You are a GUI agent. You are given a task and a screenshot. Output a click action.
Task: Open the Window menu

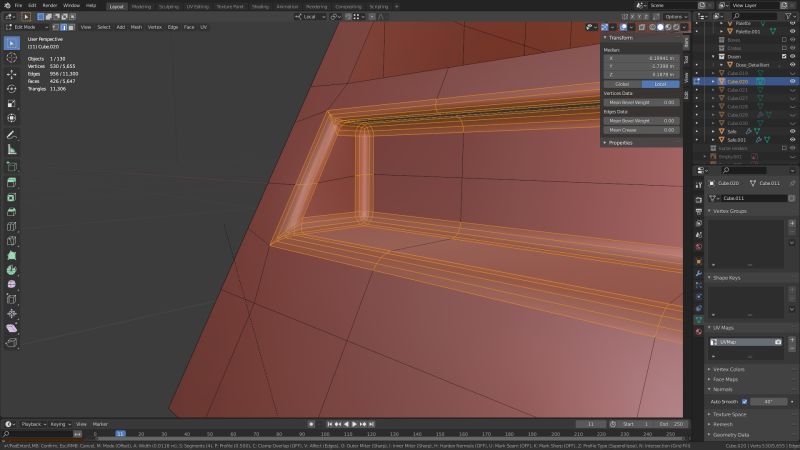point(71,6)
